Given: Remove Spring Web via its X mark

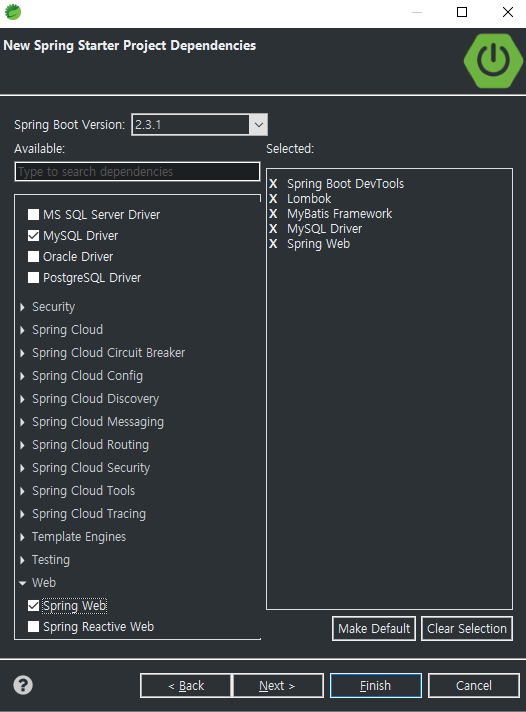Looking at the screenshot, I should 273,244.
